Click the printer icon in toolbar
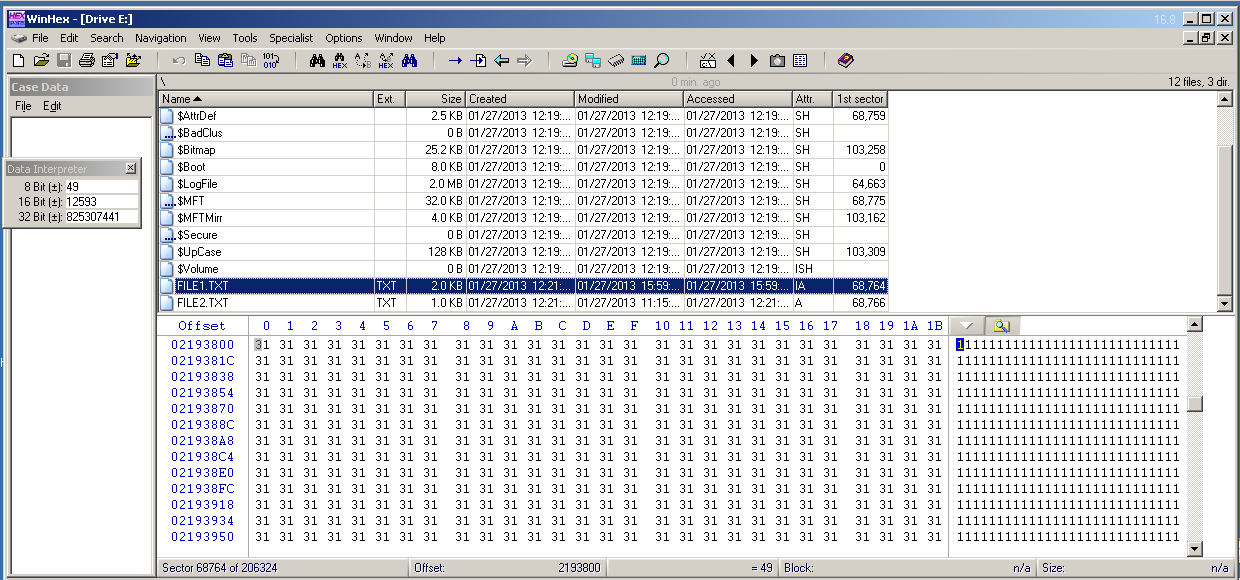 86,61
